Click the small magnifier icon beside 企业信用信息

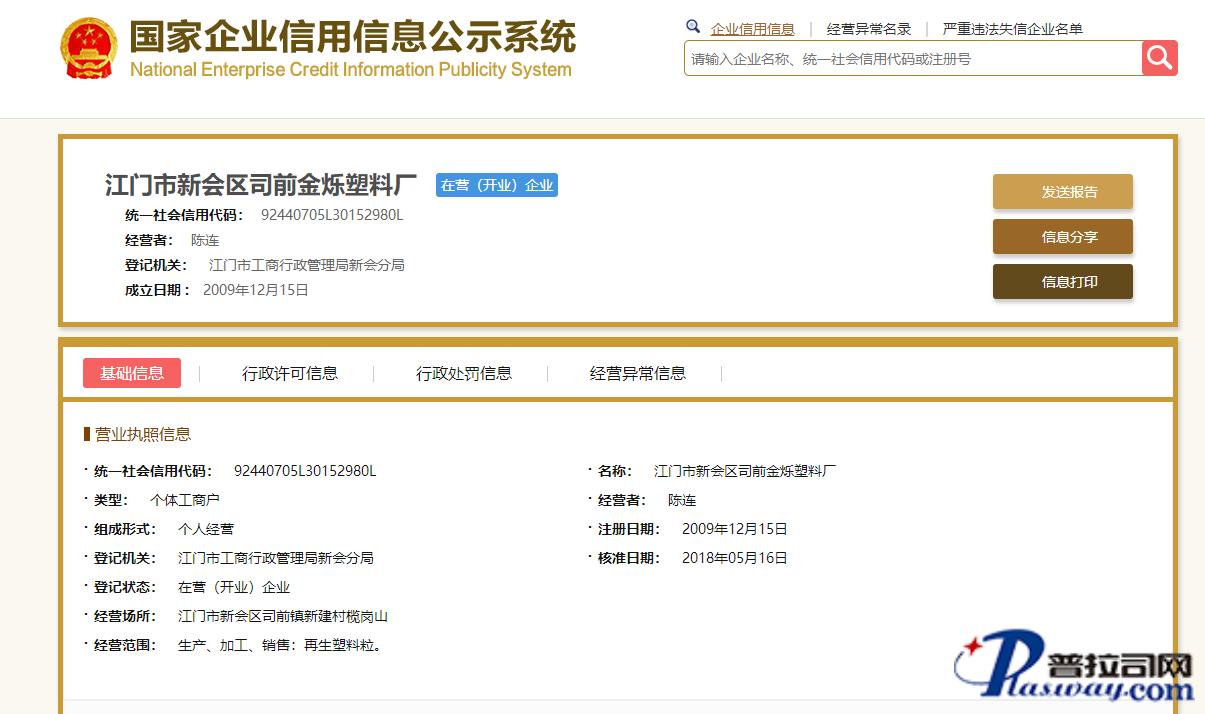(693, 27)
